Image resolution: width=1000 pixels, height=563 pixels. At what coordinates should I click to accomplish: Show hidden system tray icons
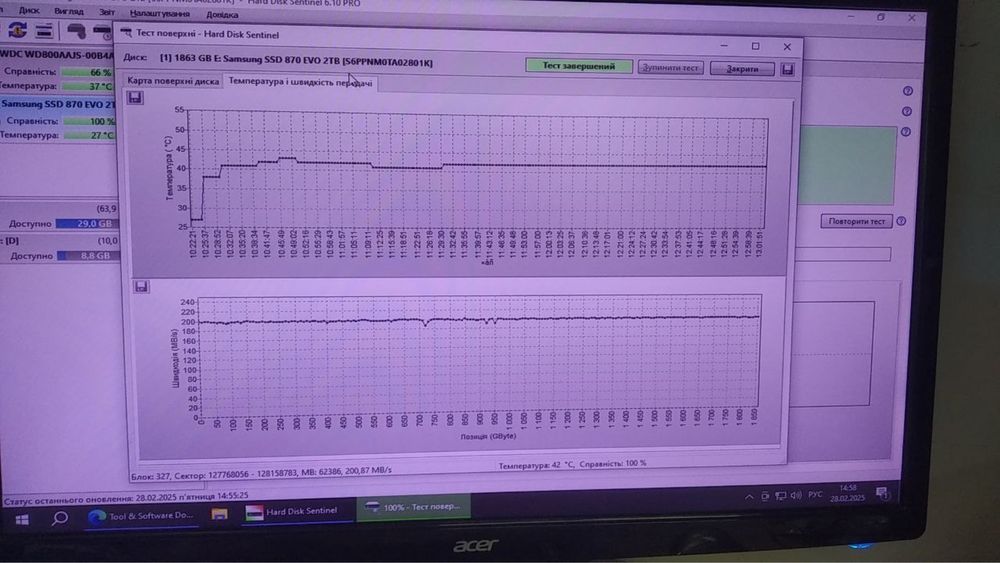pos(749,497)
